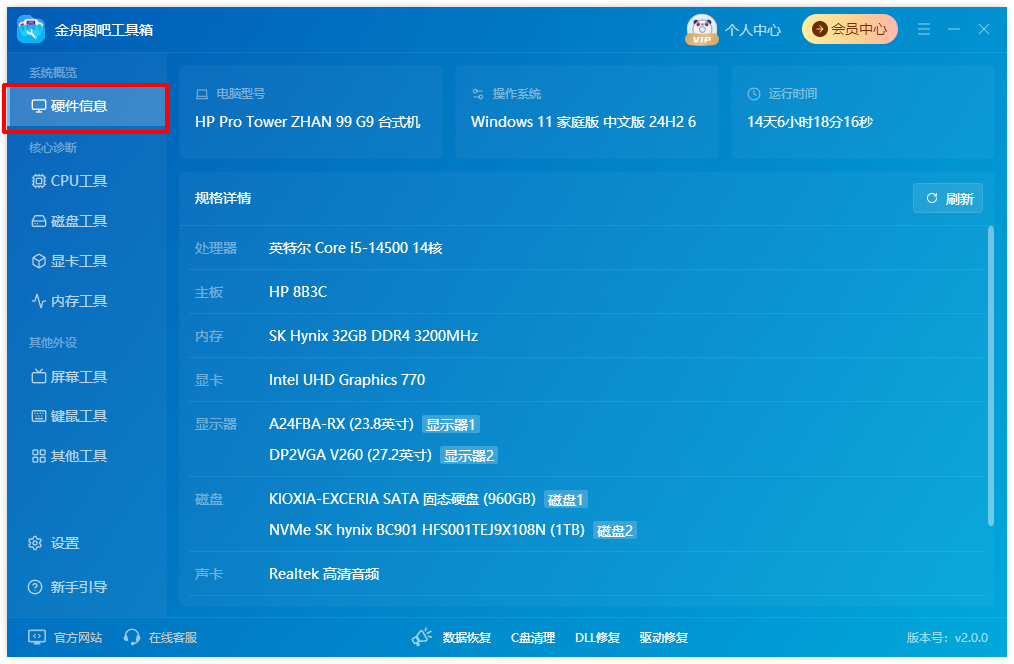The width and height of the screenshot is (1014, 664).
Task: Click the 金舟图吧工具箱 app logo icon
Action: point(31,30)
